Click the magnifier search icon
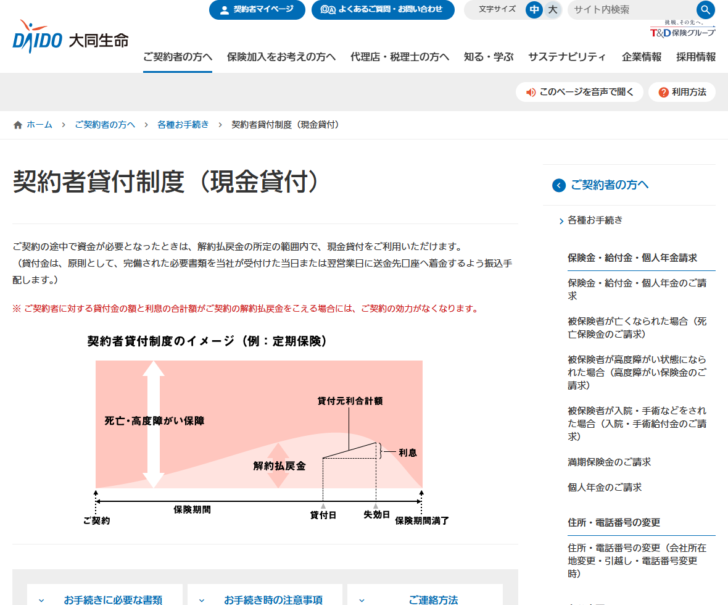 tap(705, 10)
